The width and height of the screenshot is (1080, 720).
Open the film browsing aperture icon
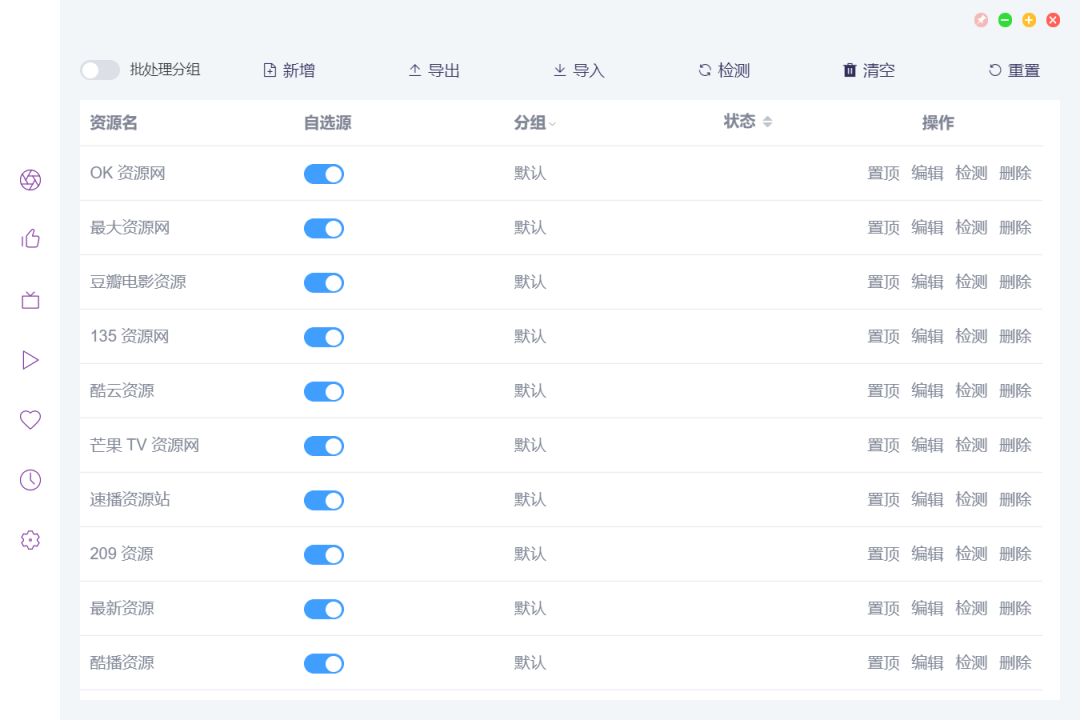click(x=30, y=180)
